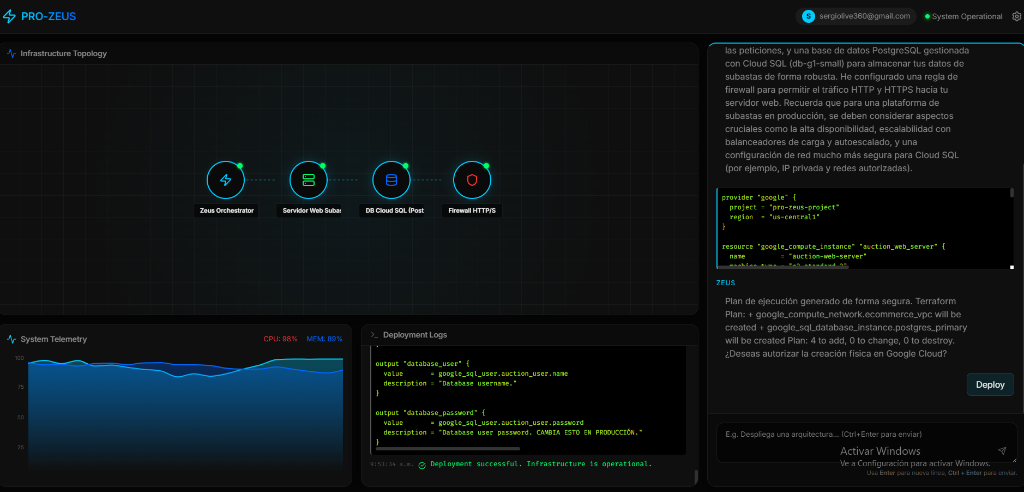Click the user avatar icon beside email
The width and height of the screenshot is (1024, 492).
click(x=808, y=16)
